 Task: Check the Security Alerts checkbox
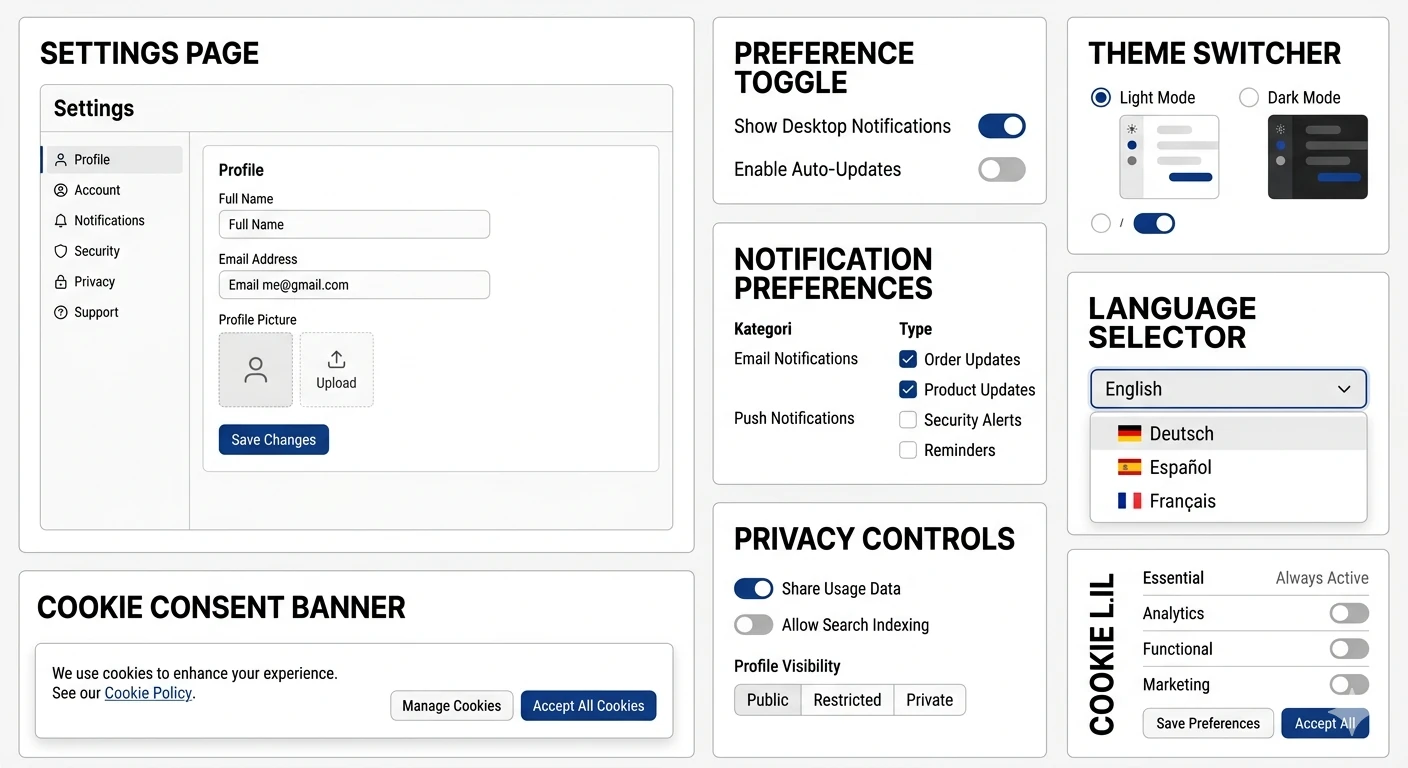[908, 420]
